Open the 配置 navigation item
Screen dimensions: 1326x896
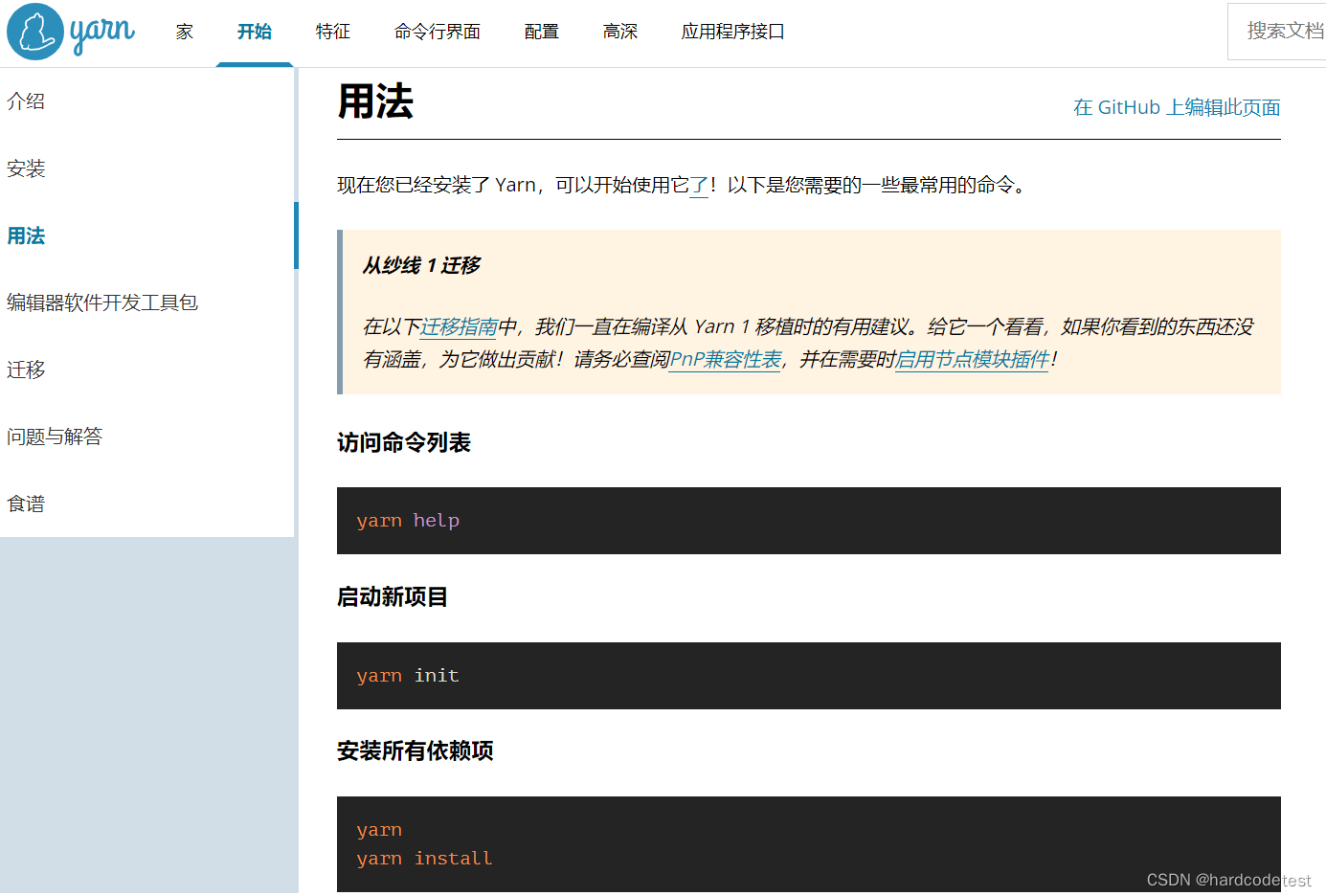(542, 32)
